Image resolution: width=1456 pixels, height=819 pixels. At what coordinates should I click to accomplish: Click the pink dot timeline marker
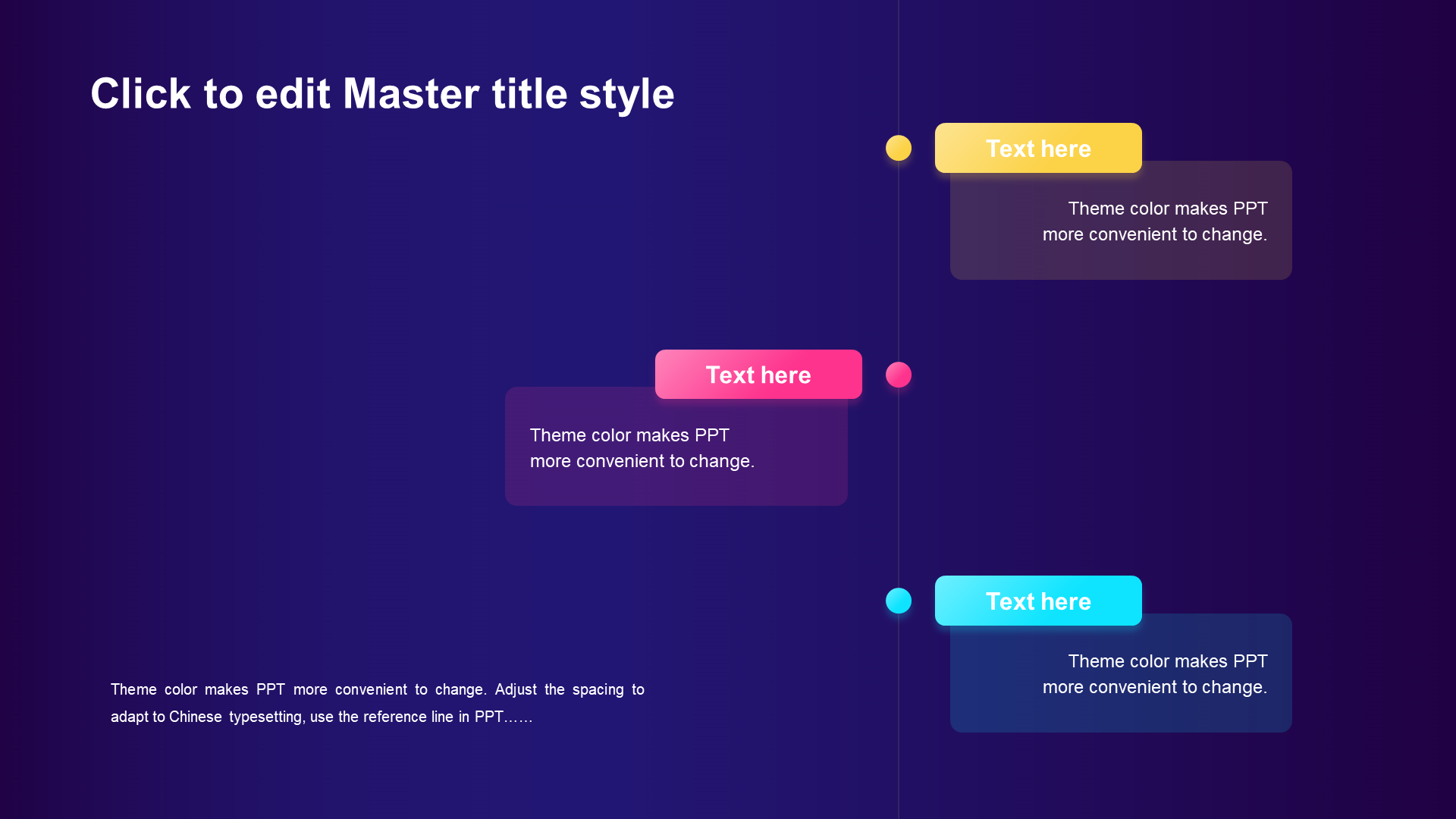(x=898, y=375)
